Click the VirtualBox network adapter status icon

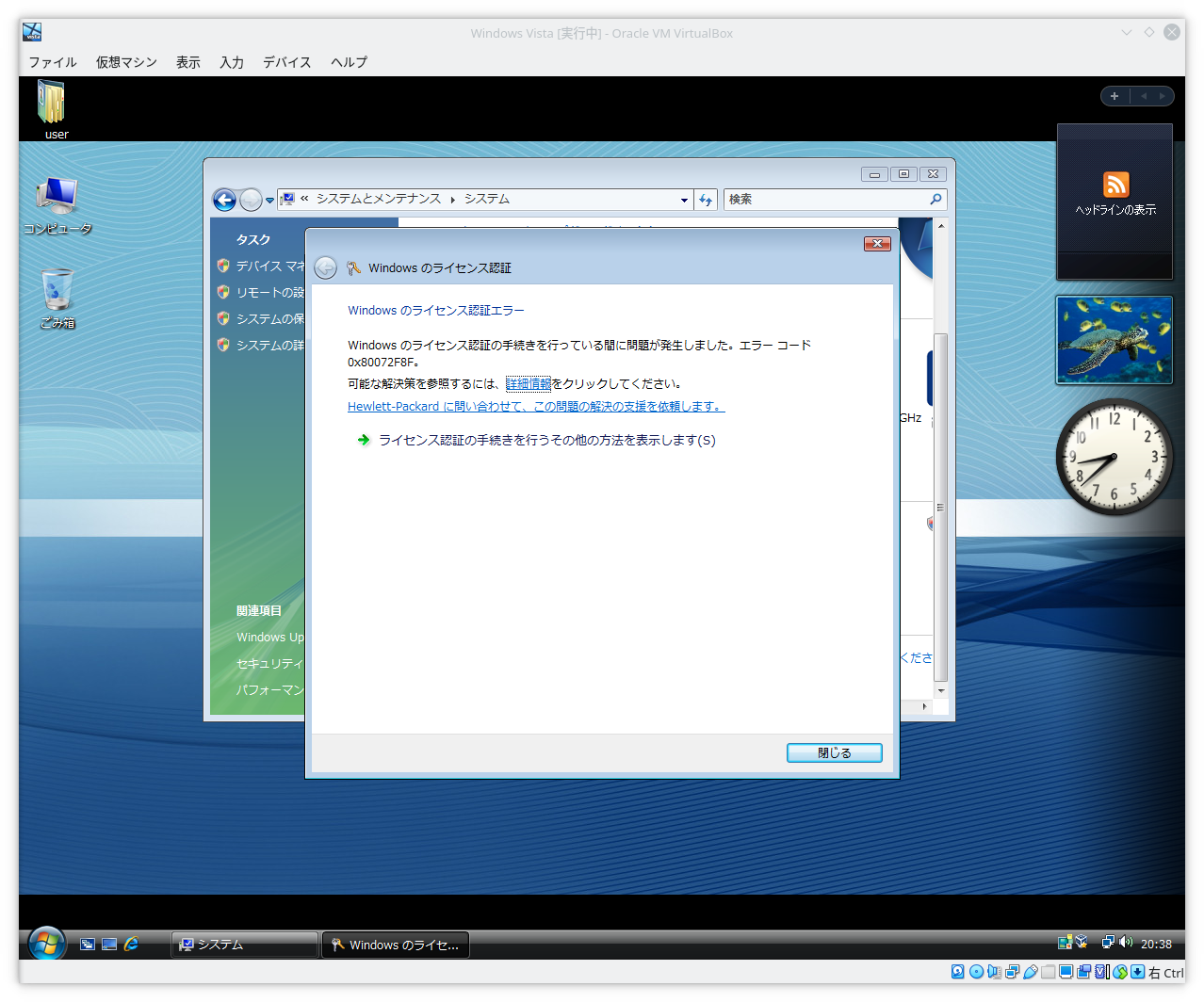pyautogui.click(x=1012, y=972)
